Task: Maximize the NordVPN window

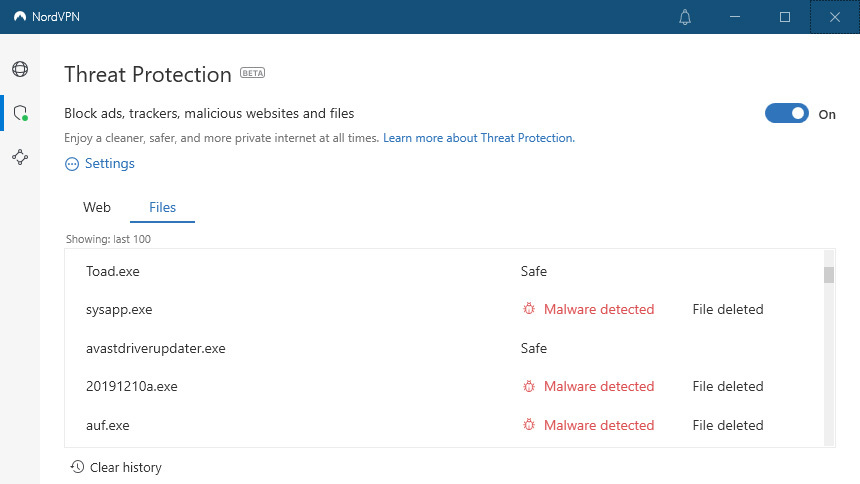Action: (785, 17)
